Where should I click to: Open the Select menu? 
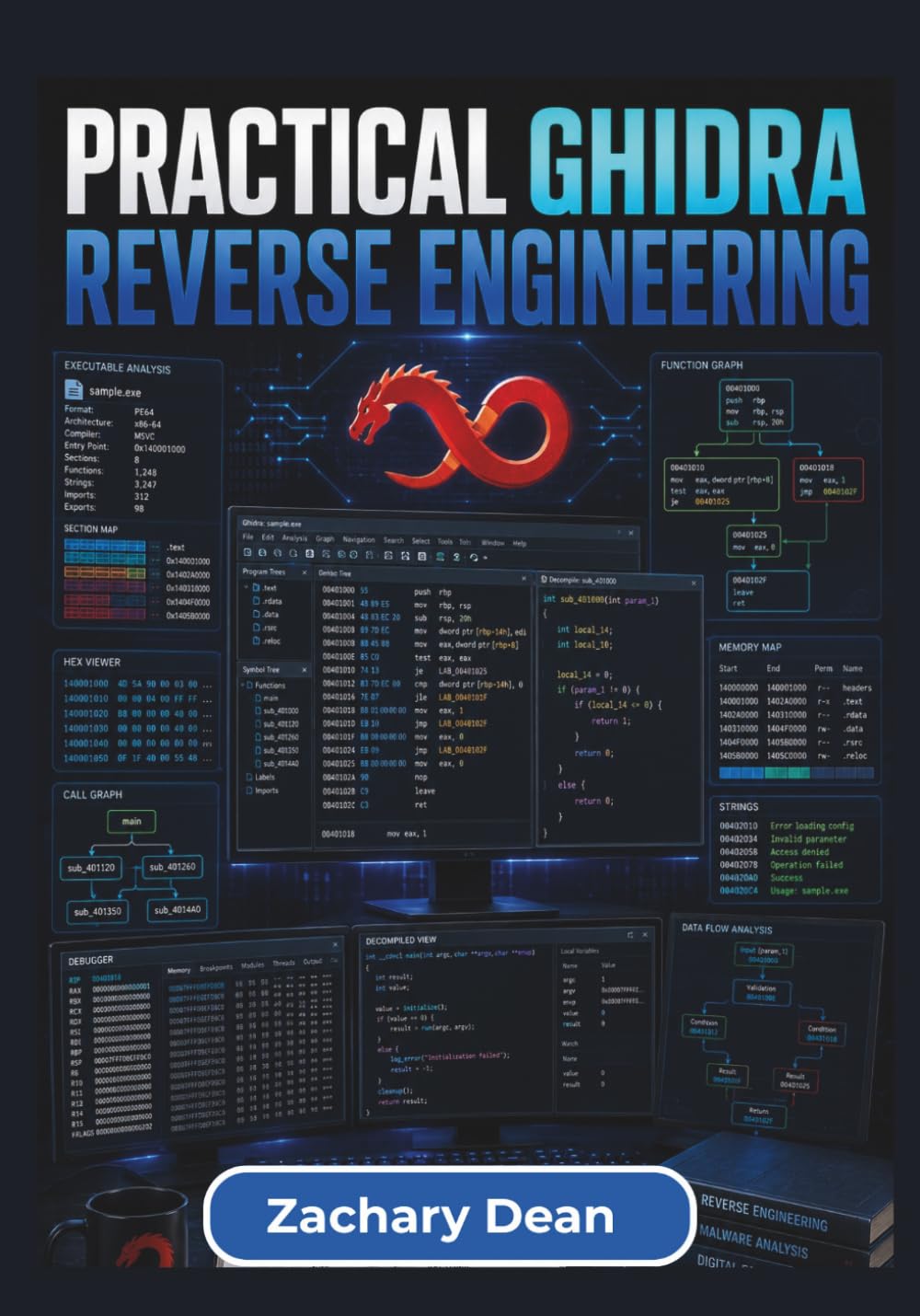pyautogui.click(x=420, y=541)
